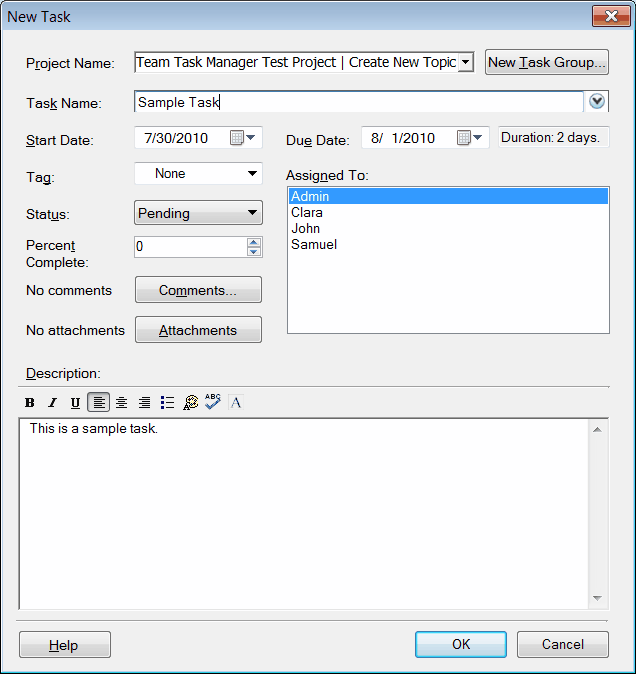
Task: Toggle underline formatting in description toolbar
Action: pyautogui.click(x=75, y=403)
